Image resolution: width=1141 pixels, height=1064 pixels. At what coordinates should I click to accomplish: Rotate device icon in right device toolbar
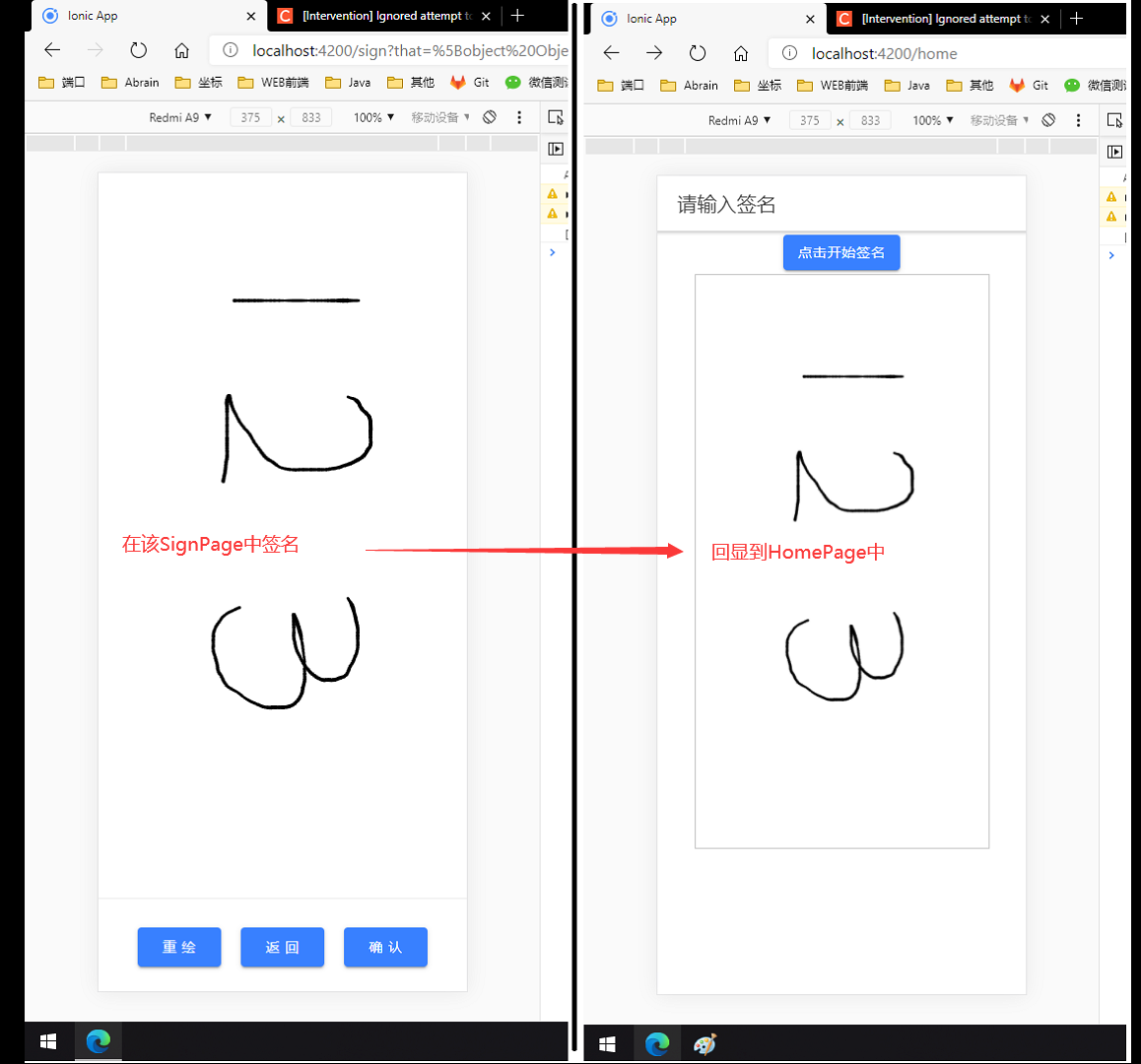click(1048, 120)
